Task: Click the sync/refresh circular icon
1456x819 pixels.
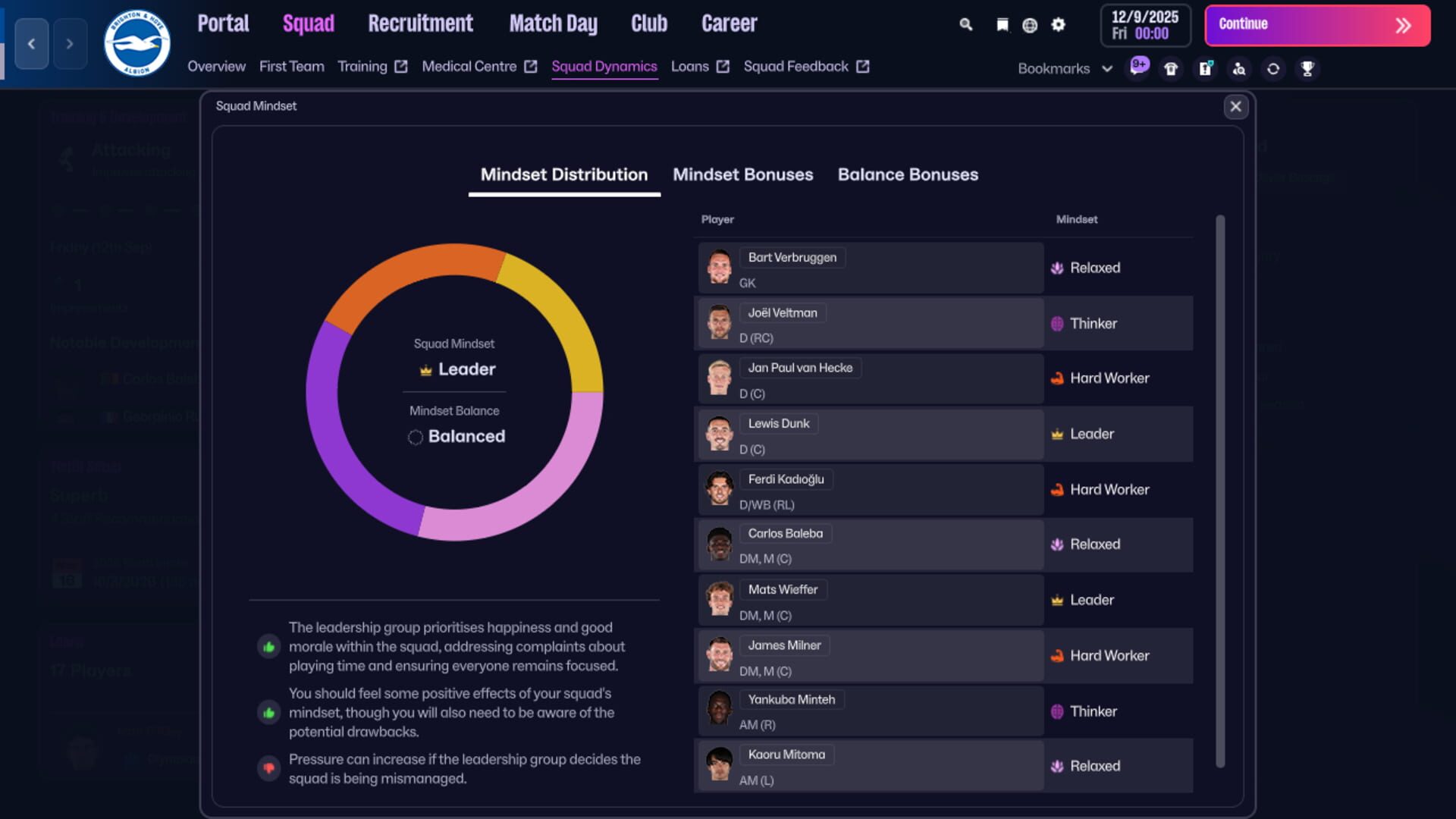Action: click(1273, 68)
